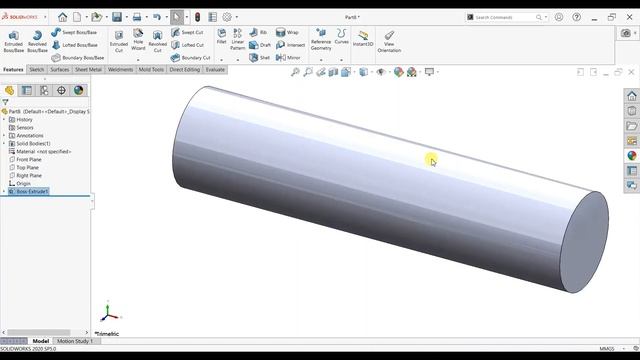The image size is (640, 360).
Task: Switch to the Surfaces ribbon tab
Action: click(x=60, y=69)
